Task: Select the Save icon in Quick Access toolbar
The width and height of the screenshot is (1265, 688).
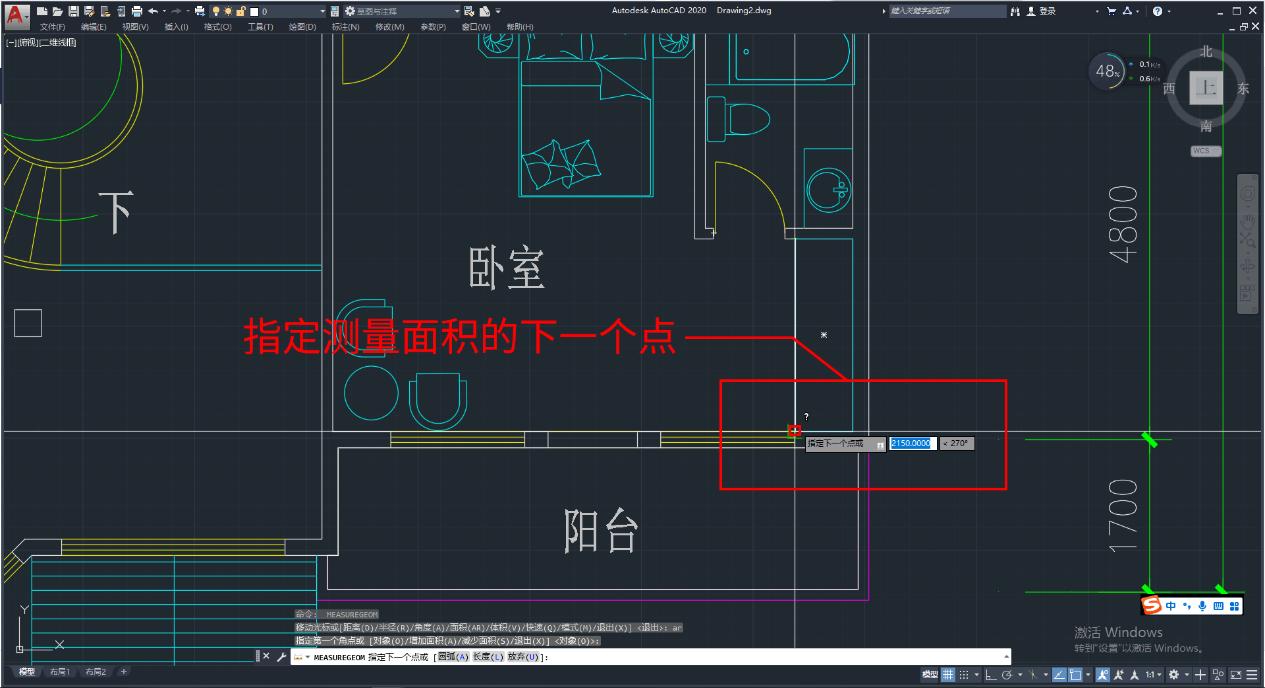Action: click(74, 11)
